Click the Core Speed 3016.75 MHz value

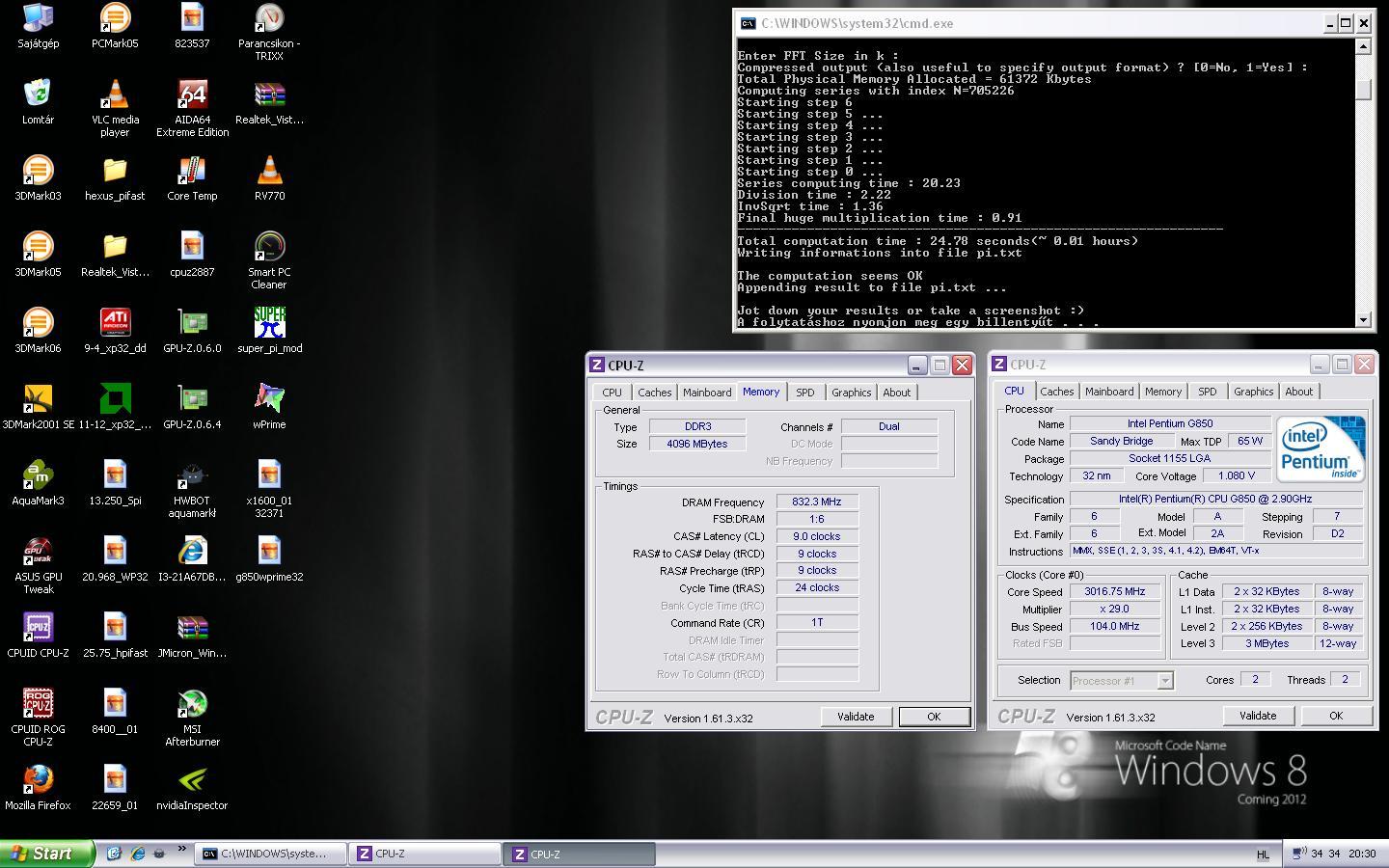pos(1115,592)
